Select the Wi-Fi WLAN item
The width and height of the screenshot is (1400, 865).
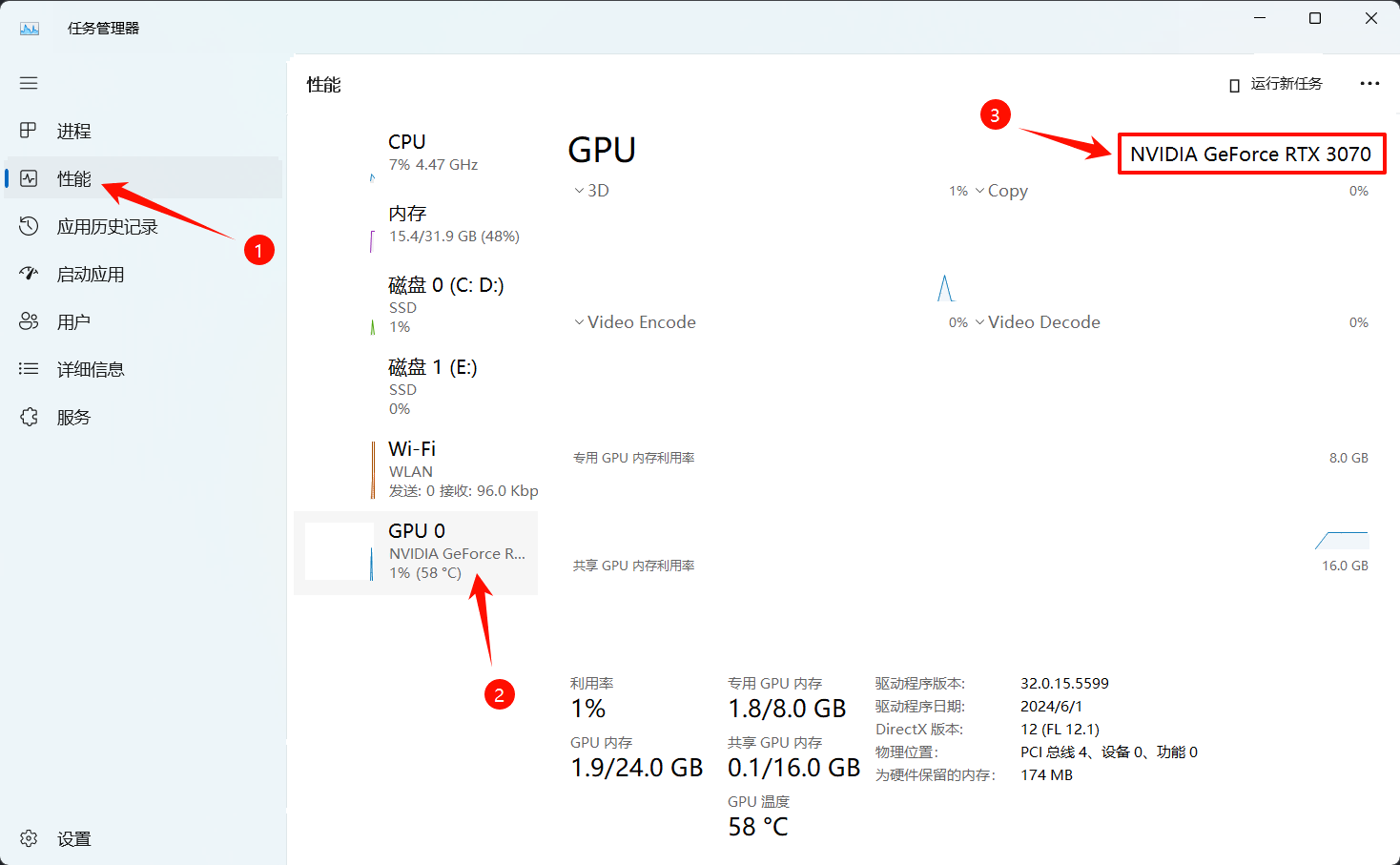416,469
